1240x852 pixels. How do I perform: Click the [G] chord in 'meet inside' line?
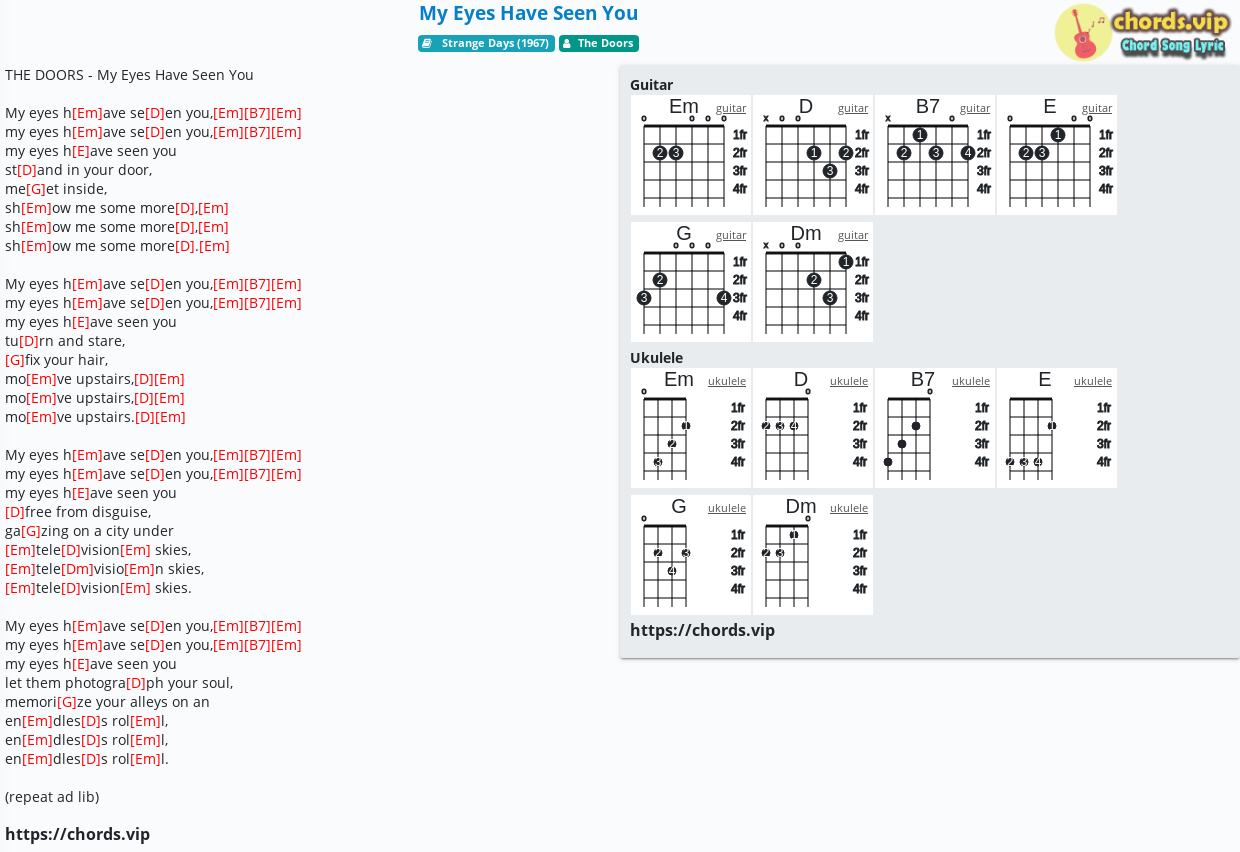(36, 189)
